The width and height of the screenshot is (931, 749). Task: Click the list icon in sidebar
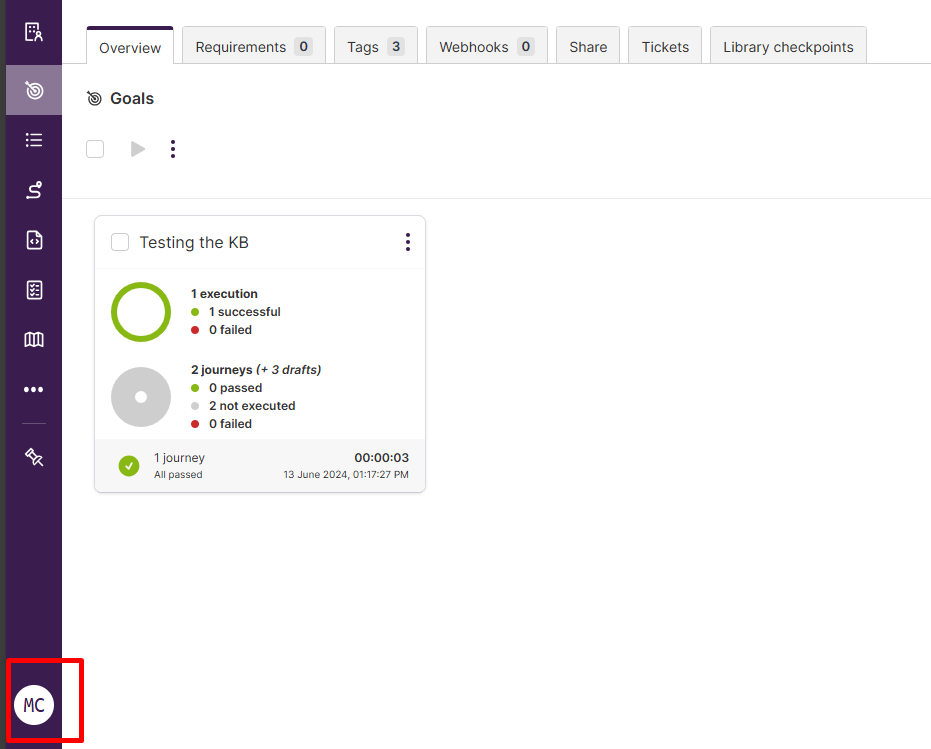34,140
